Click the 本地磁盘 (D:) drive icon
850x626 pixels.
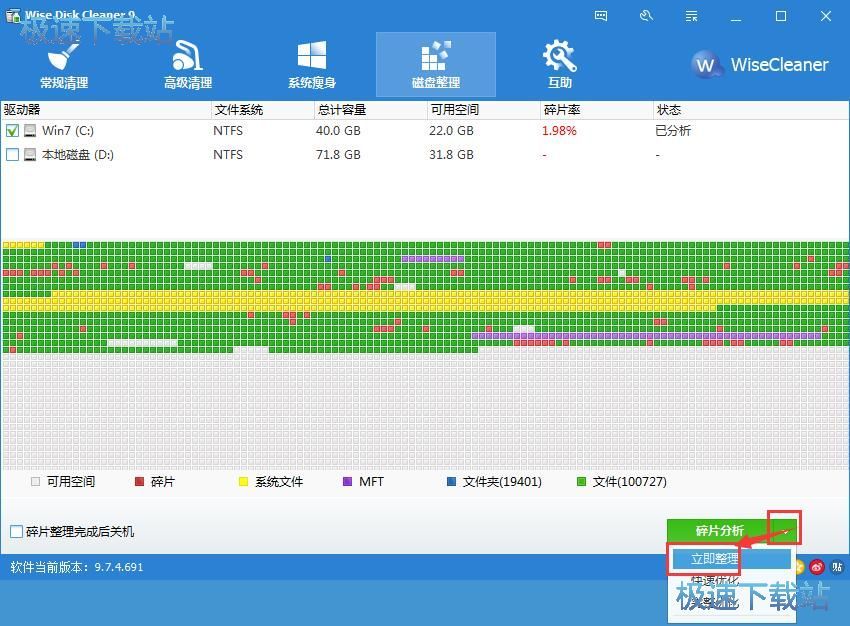coord(30,155)
